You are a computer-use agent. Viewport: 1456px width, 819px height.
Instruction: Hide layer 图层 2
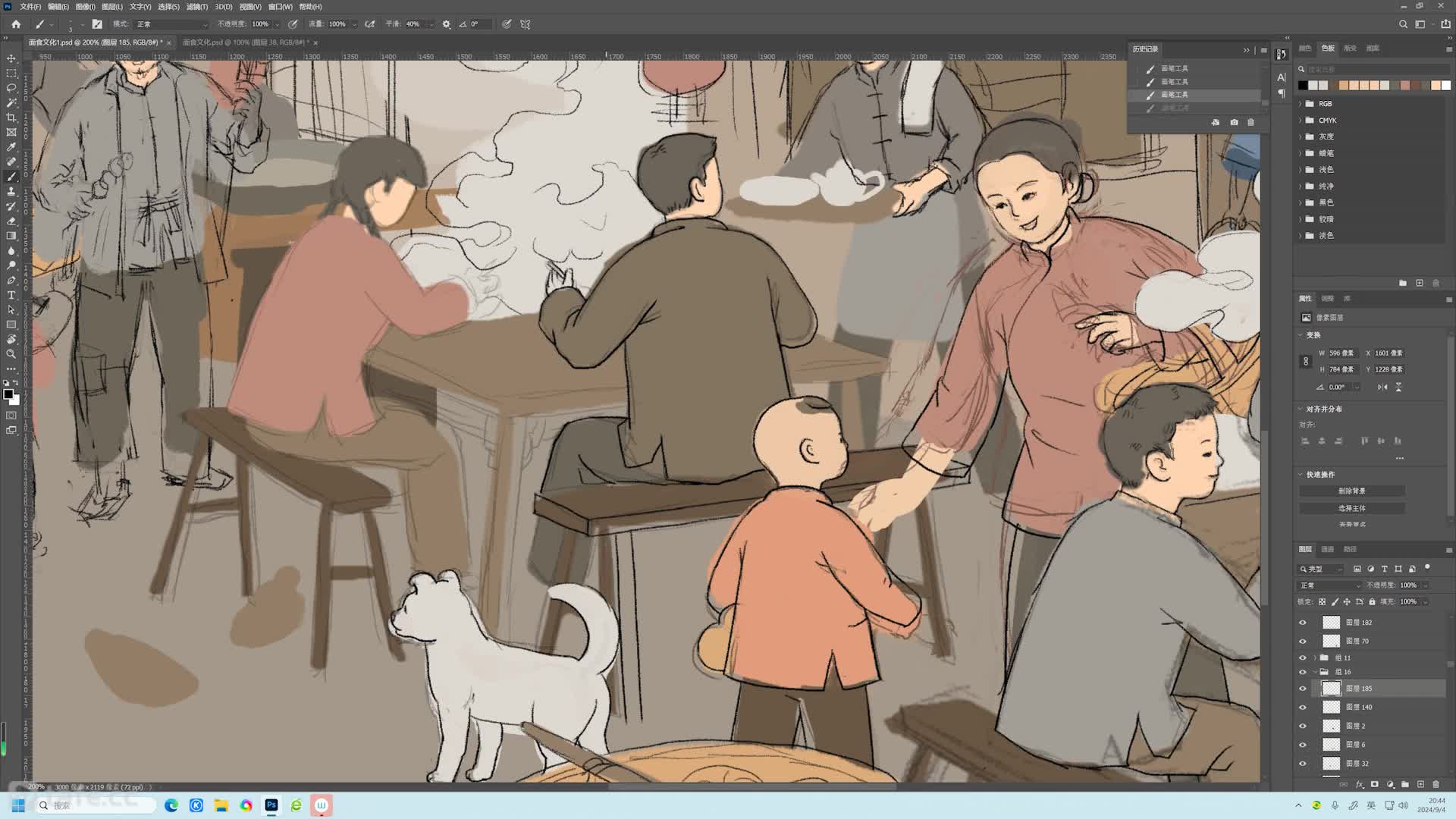[1303, 726]
